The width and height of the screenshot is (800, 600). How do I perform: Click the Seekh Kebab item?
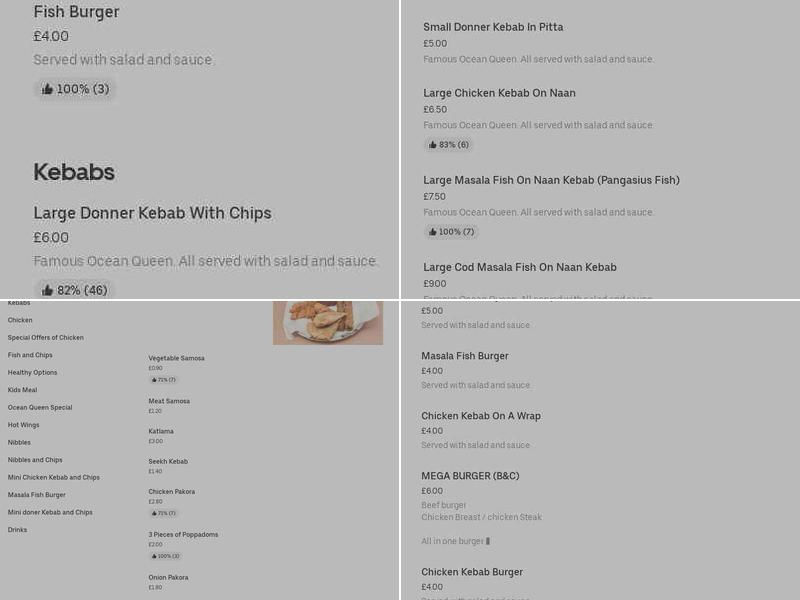[x=168, y=461]
